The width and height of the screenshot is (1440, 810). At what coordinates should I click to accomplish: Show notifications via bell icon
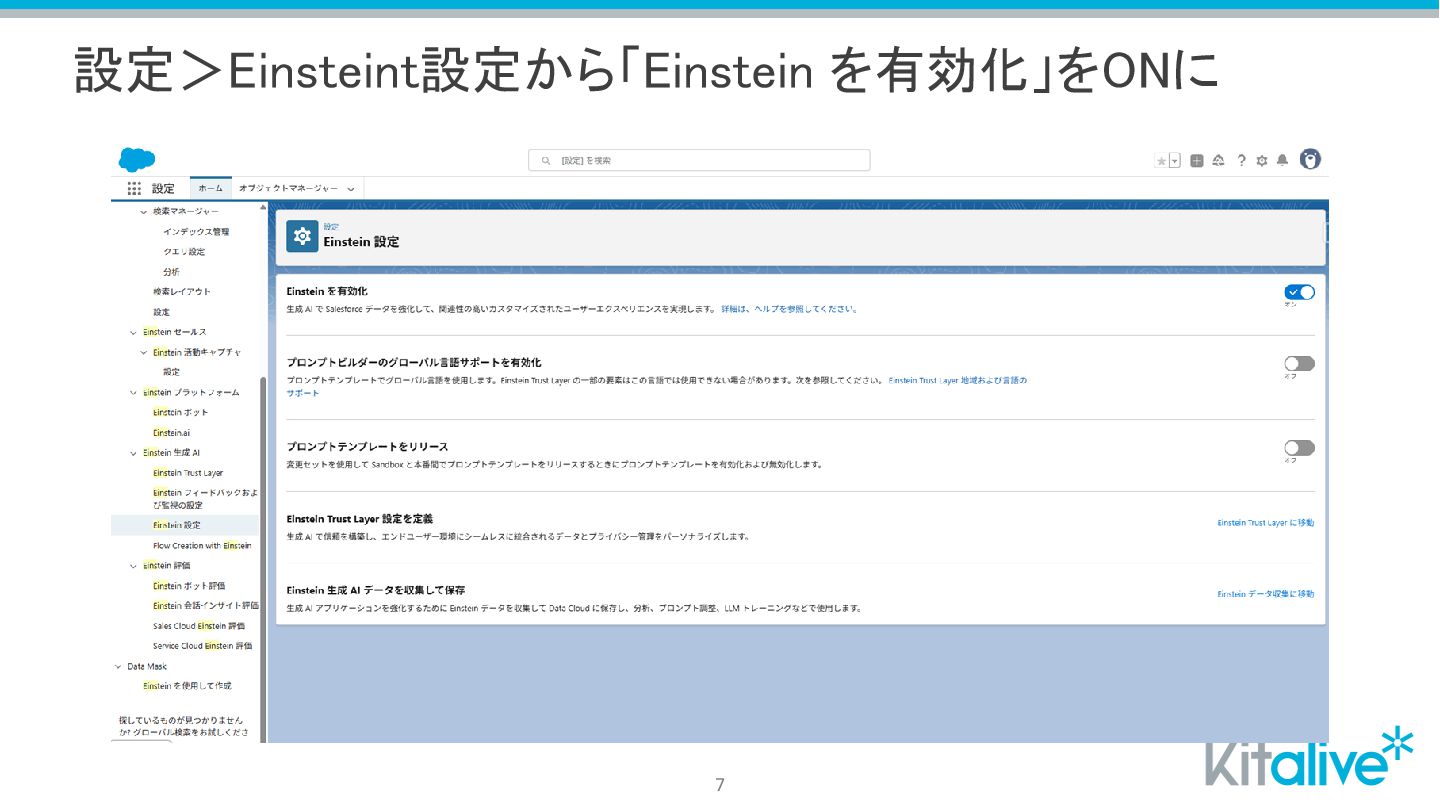click(1282, 160)
